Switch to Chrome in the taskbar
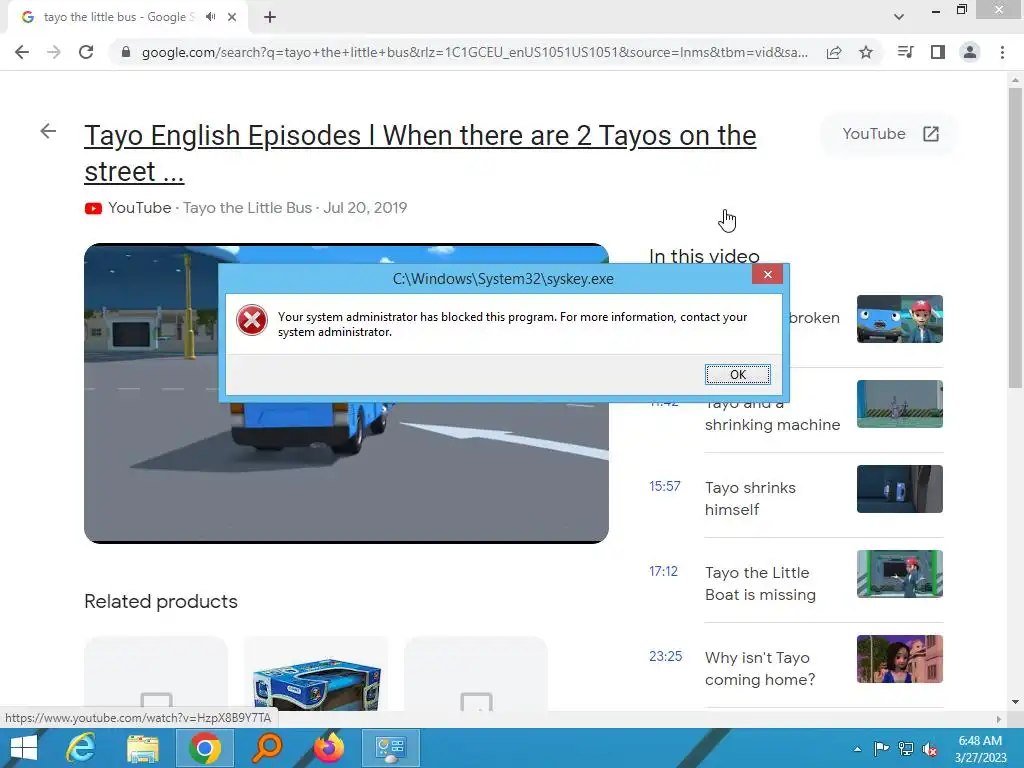The height and width of the screenshot is (768, 1024). point(204,748)
